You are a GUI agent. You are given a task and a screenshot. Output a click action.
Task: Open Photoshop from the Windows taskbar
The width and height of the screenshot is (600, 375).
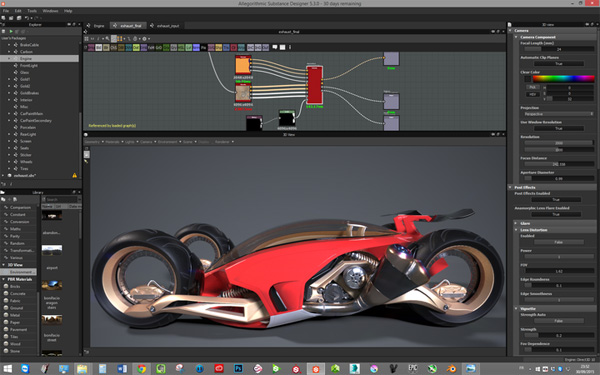[238, 368]
